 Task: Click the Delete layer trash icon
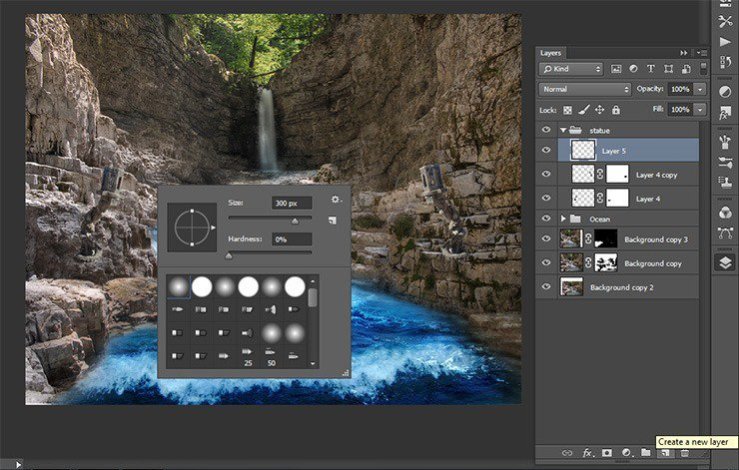pos(684,453)
